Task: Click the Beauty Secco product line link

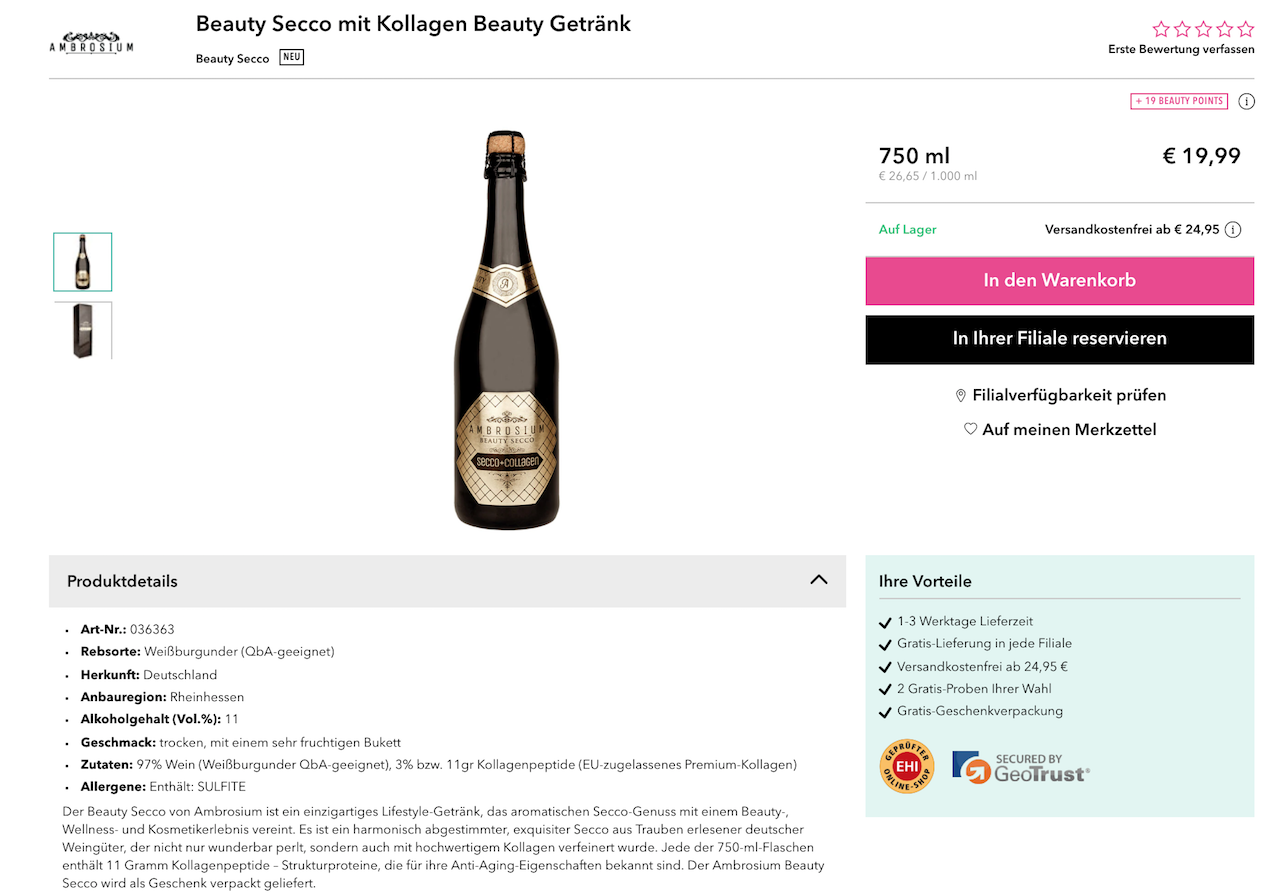Action: 233,58
